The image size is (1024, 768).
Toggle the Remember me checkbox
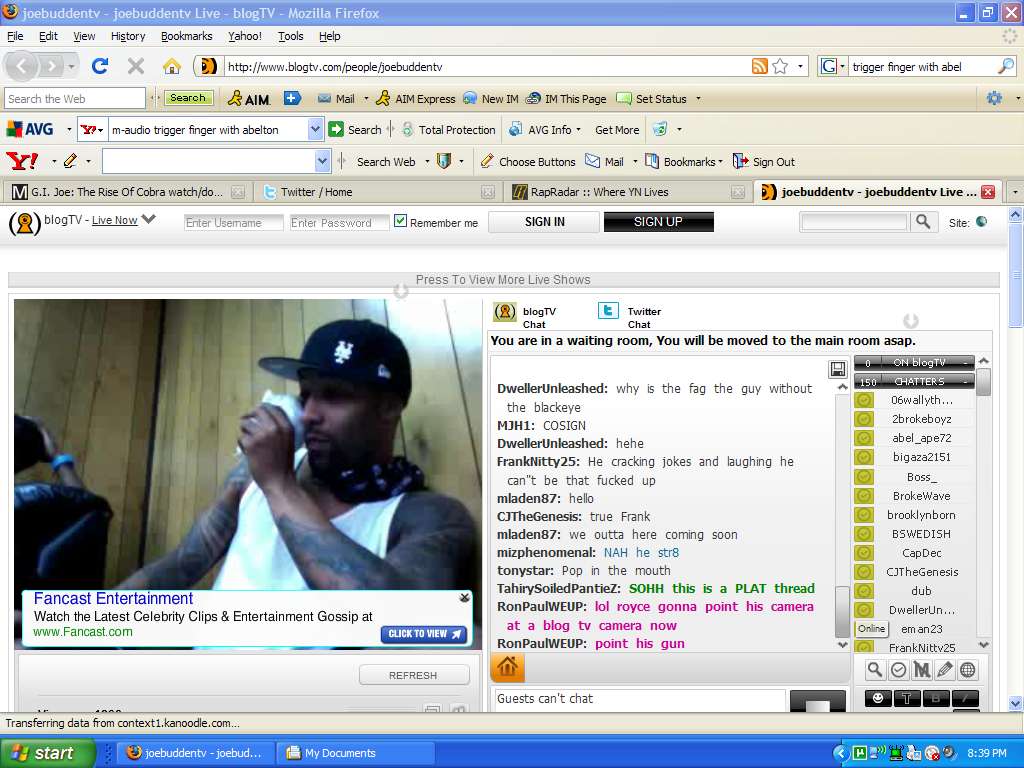click(x=400, y=221)
